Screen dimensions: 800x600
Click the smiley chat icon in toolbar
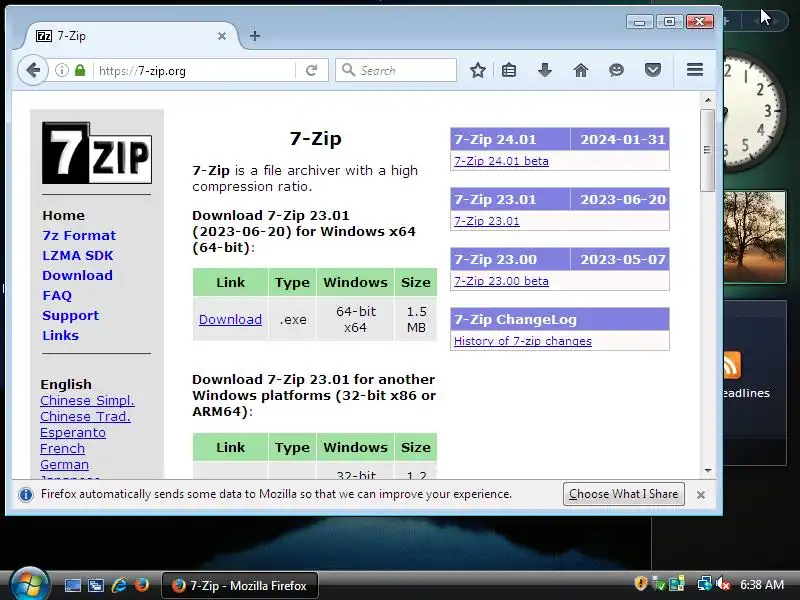[616, 70]
